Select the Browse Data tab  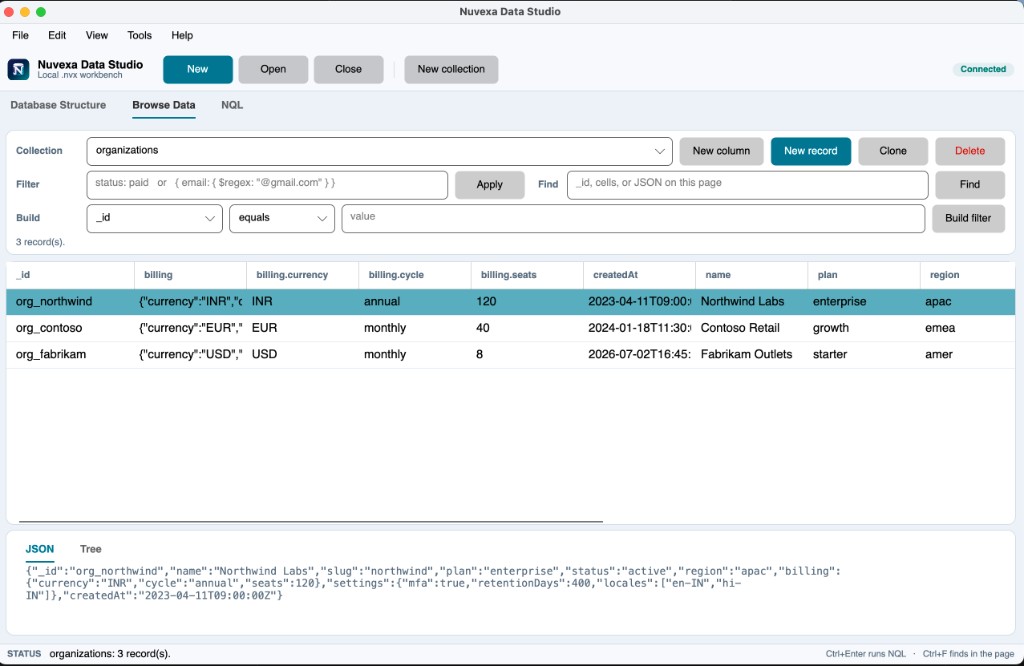coord(164,105)
